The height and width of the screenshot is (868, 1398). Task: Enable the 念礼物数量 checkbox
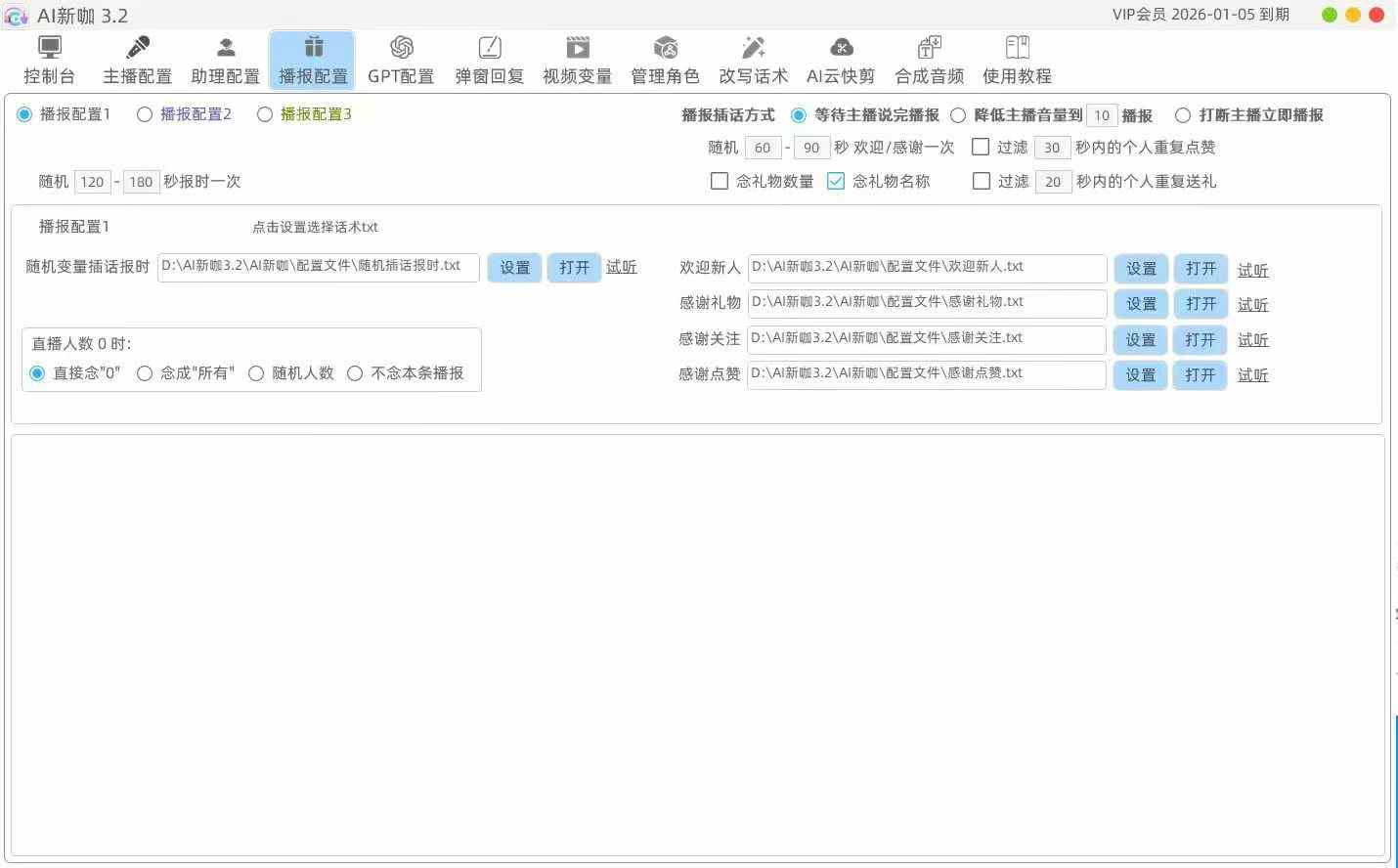coord(720,181)
